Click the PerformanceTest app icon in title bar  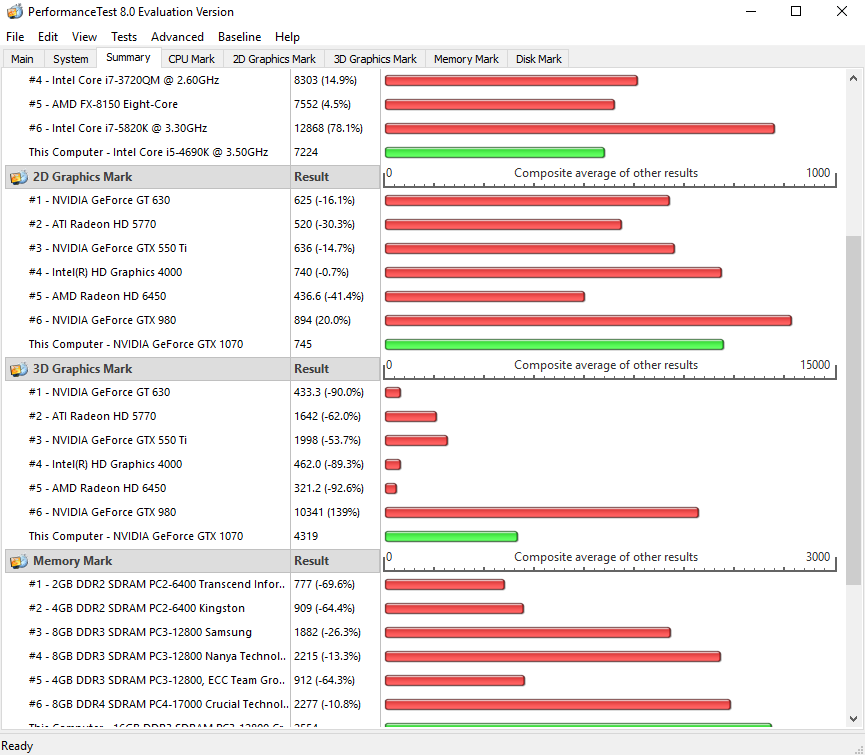pyautogui.click(x=15, y=12)
